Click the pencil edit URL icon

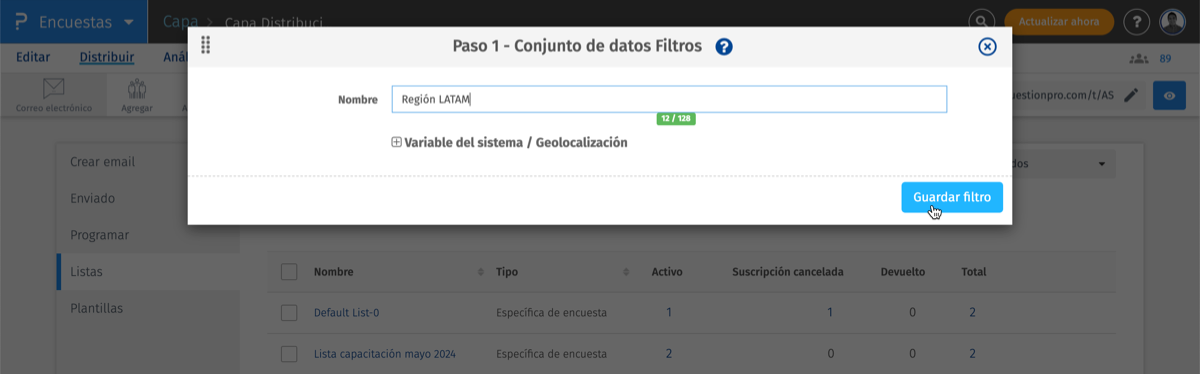tap(1131, 95)
